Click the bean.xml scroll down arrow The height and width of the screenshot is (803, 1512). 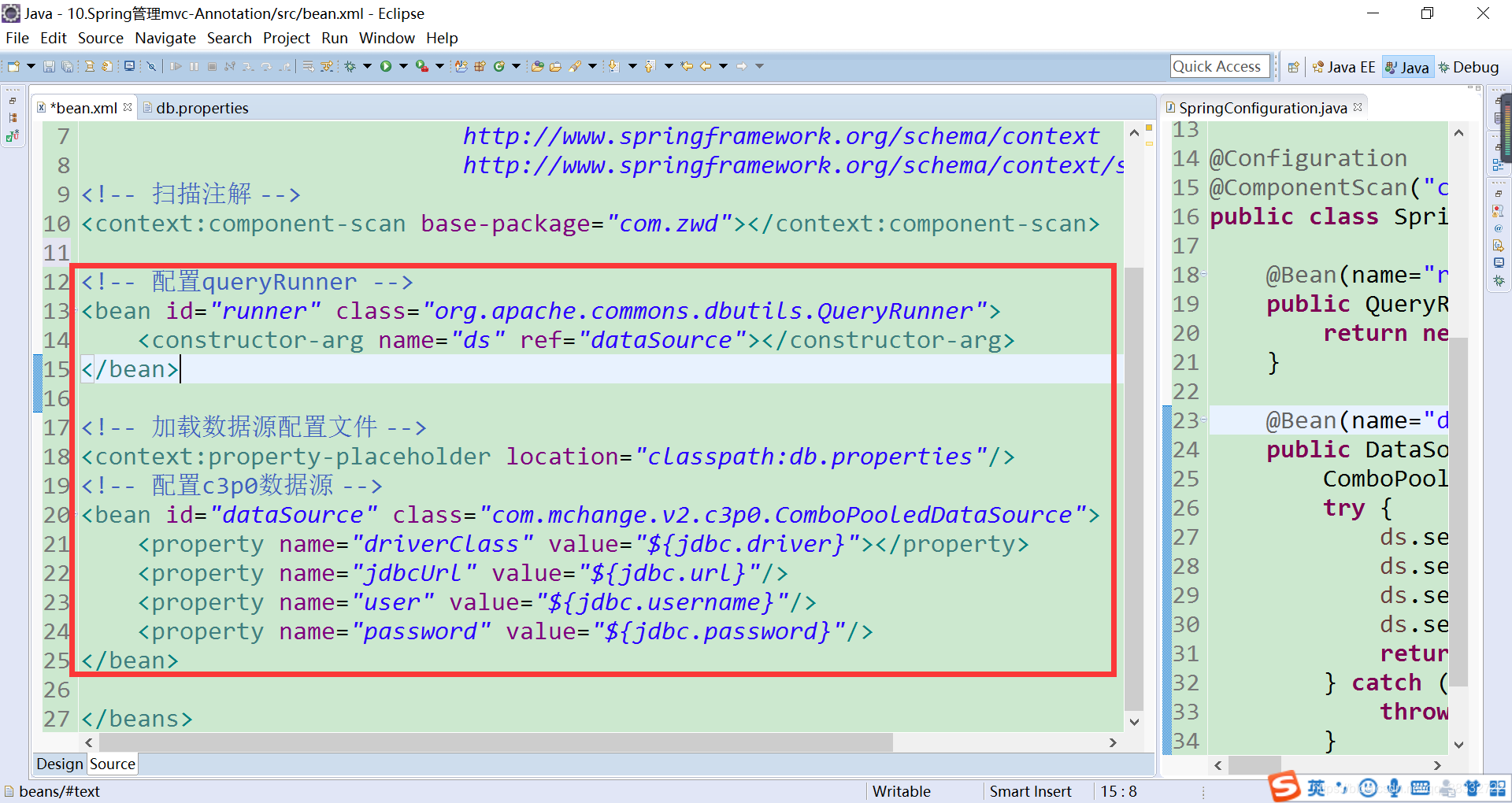click(x=1134, y=722)
